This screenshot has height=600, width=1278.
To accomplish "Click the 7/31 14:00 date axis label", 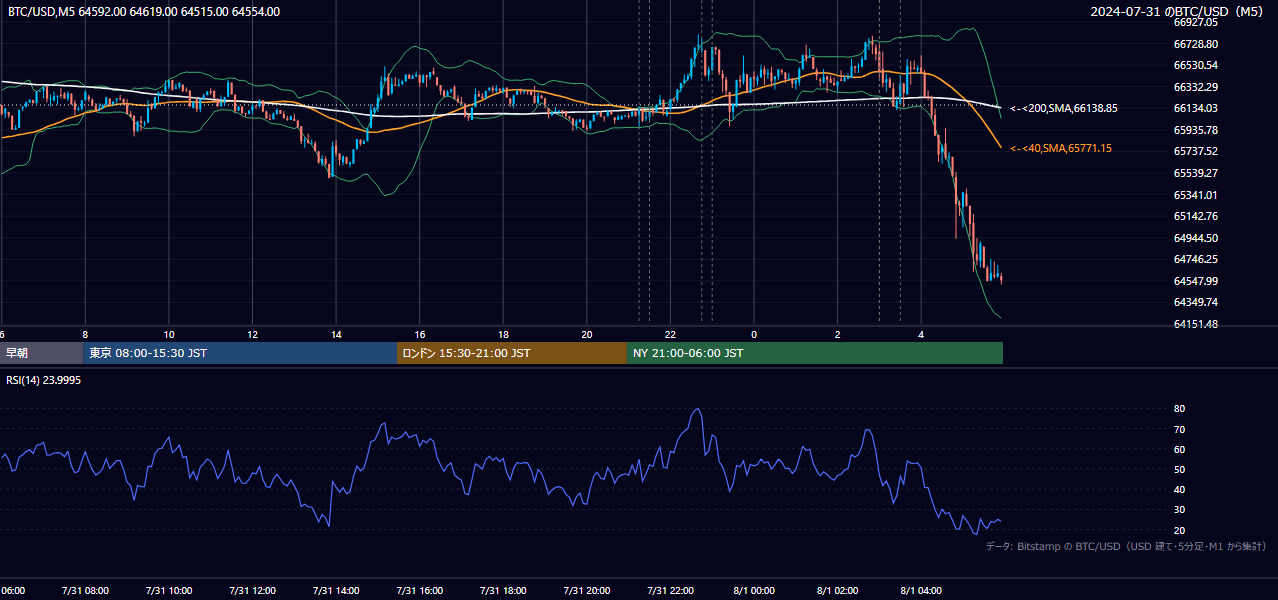I will [x=337, y=591].
